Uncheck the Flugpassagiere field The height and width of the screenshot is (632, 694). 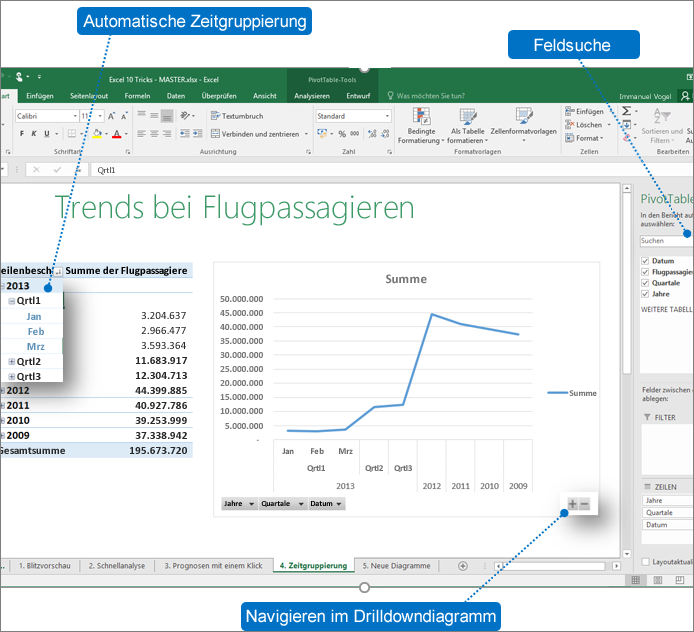(x=645, y=272)
